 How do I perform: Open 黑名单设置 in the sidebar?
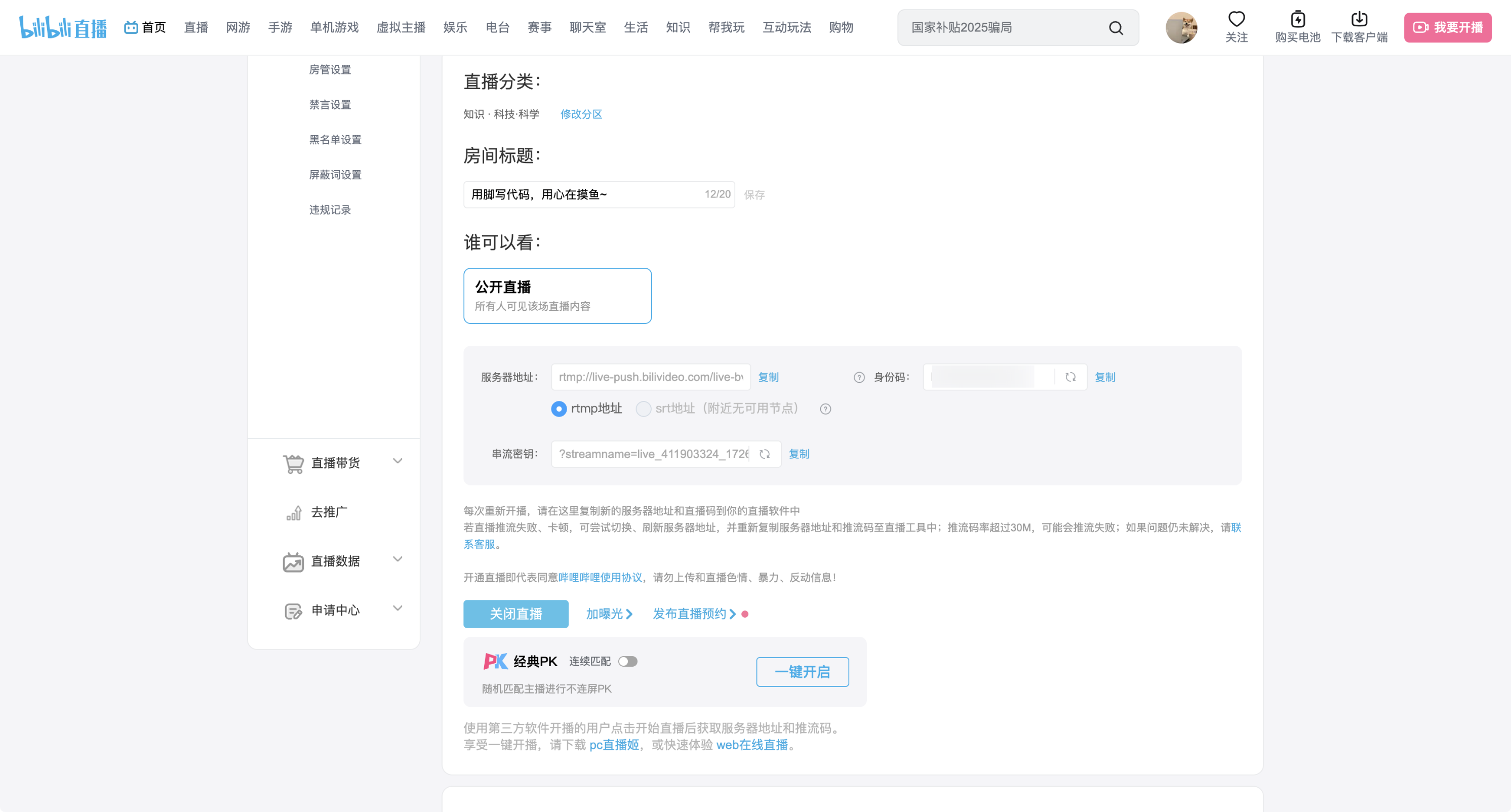335,140
